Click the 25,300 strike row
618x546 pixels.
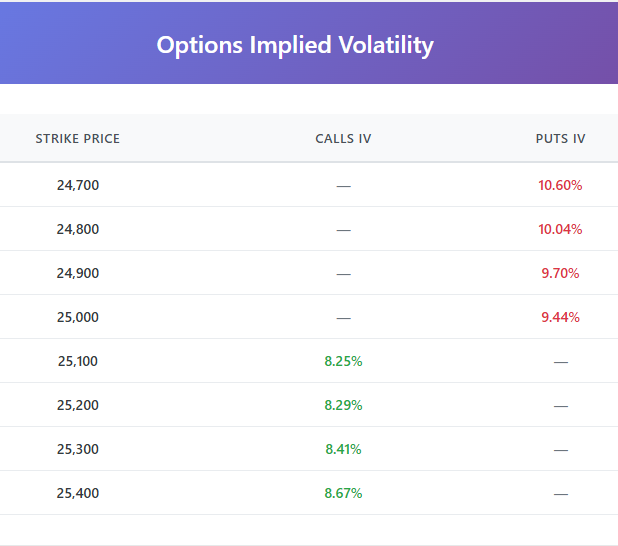[77, 449]
